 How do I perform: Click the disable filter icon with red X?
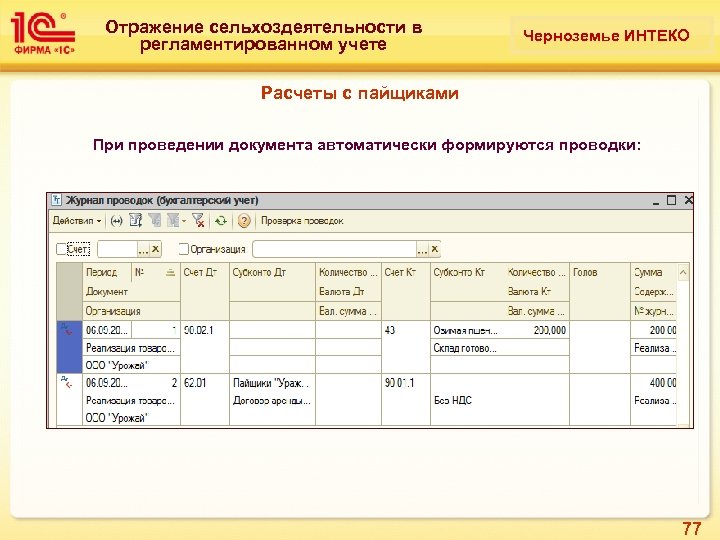point(198,221)
